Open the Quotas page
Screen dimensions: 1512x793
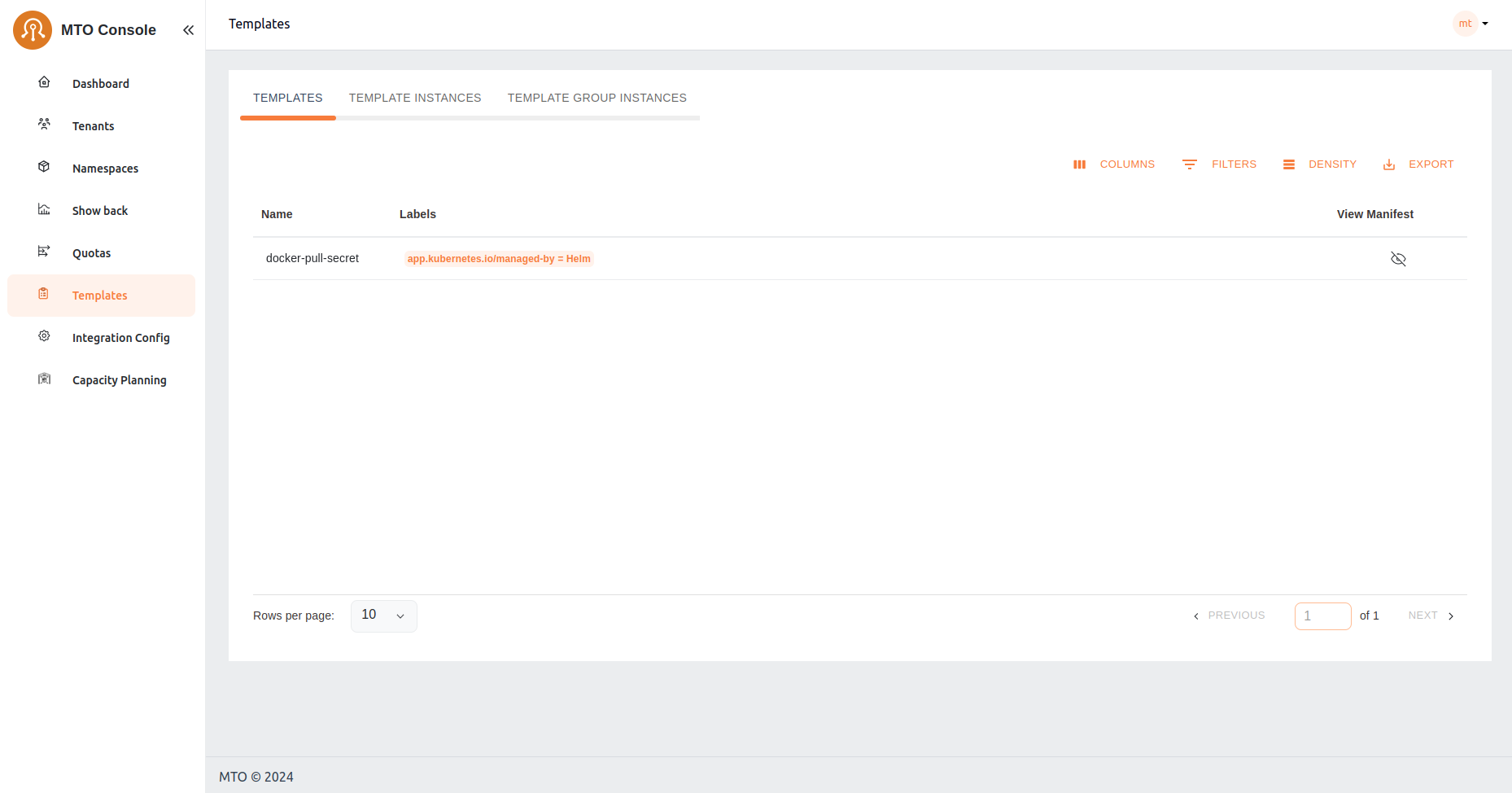[x=91, y=253]
